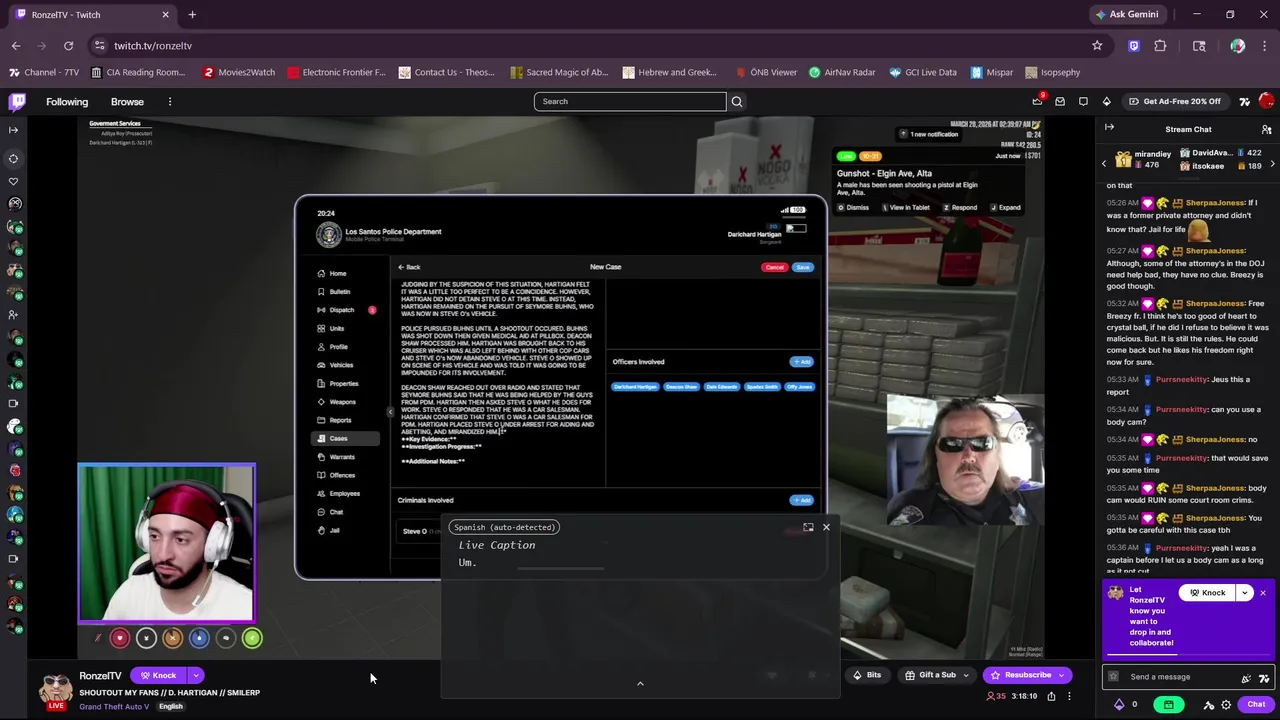Click the Bits button
The width and height of the screenshot is (1280, 720).
point(866,675)
